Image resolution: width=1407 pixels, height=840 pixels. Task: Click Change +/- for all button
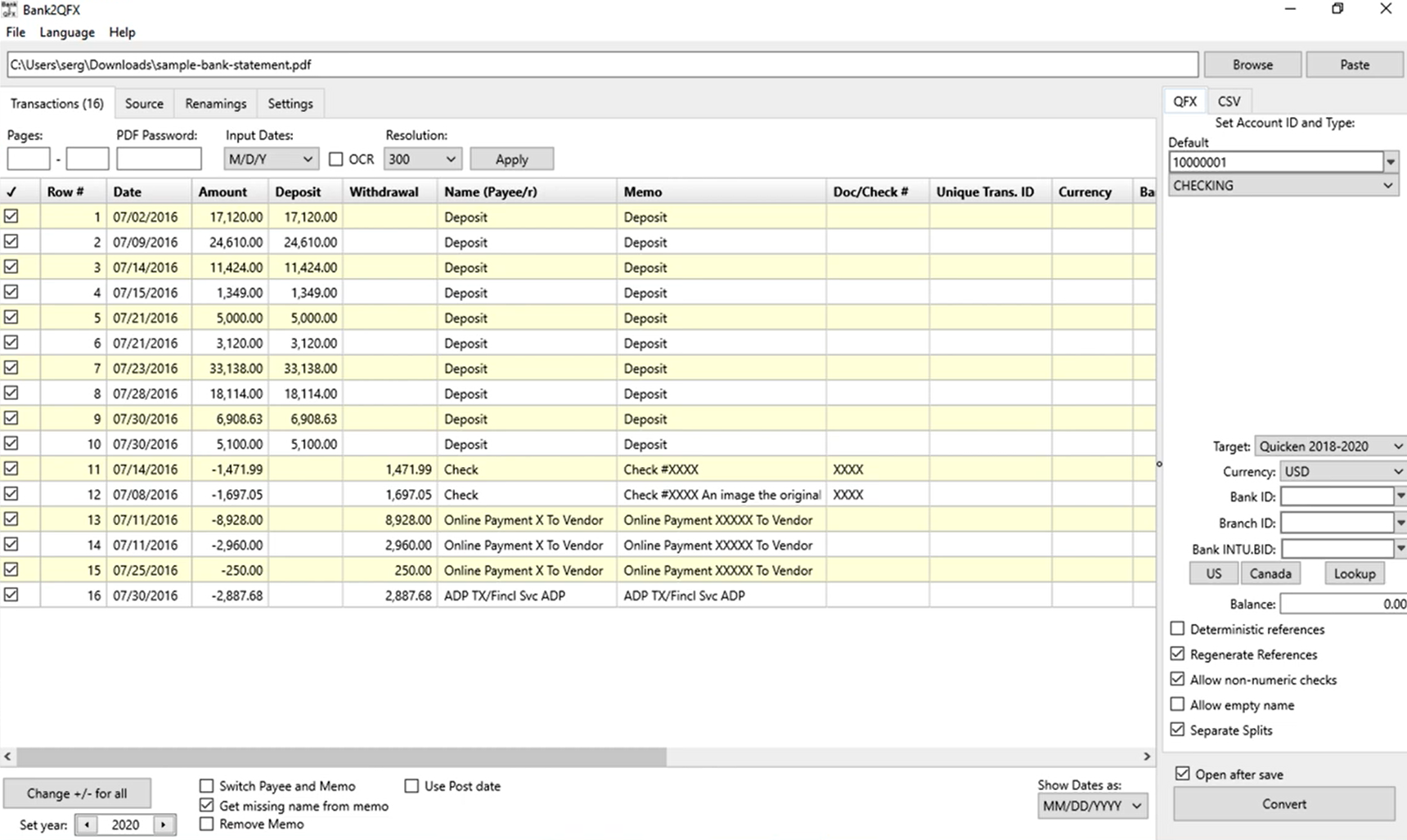pyautogui.click(x=77, y=793)
